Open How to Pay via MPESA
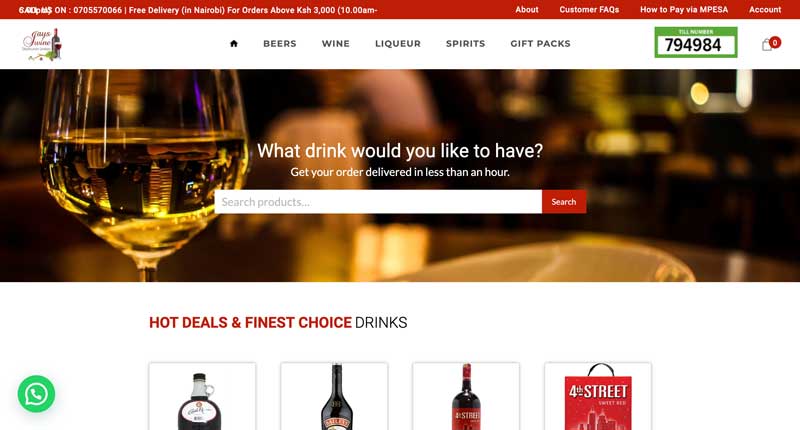This screenshot has height=430, width=800. point(684,10)
